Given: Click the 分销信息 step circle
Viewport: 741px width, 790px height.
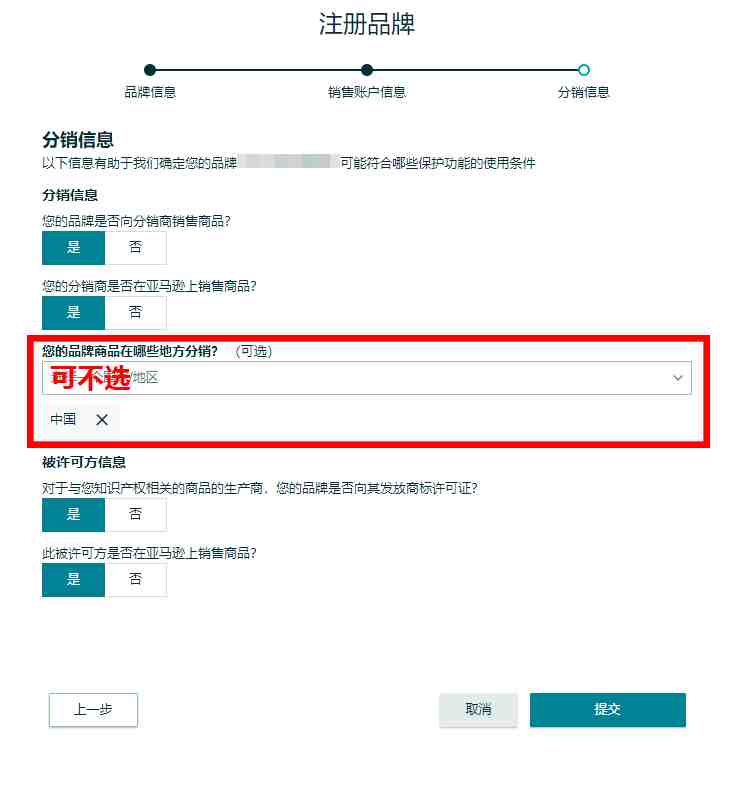Looking at the screenshot, I should (x=584, y=70).
